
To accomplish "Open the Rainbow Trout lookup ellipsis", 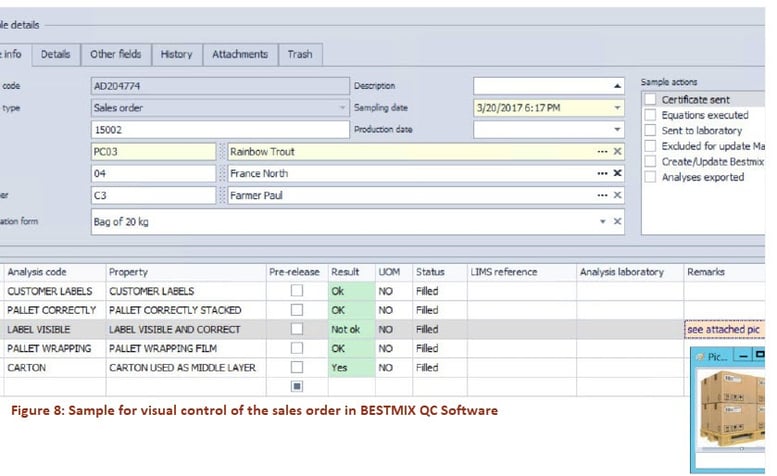I will [x=602, y=152].
